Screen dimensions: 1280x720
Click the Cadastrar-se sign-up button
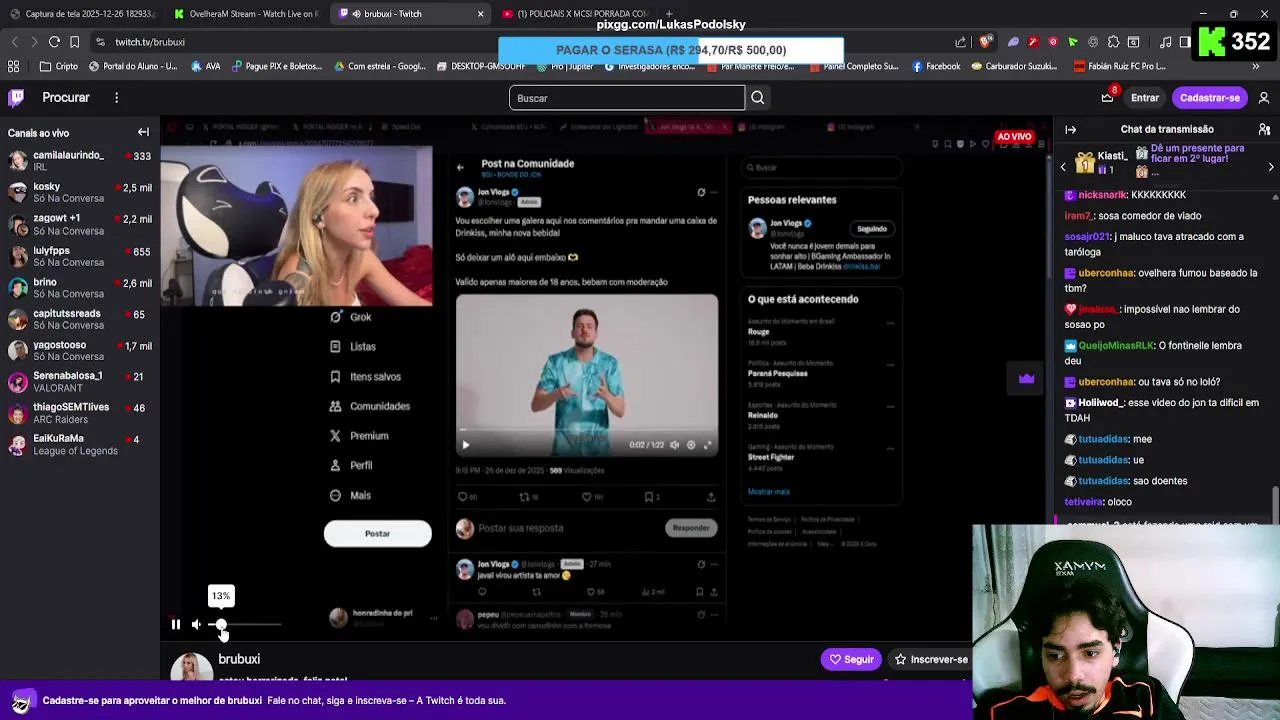(x=1209, y=98)
